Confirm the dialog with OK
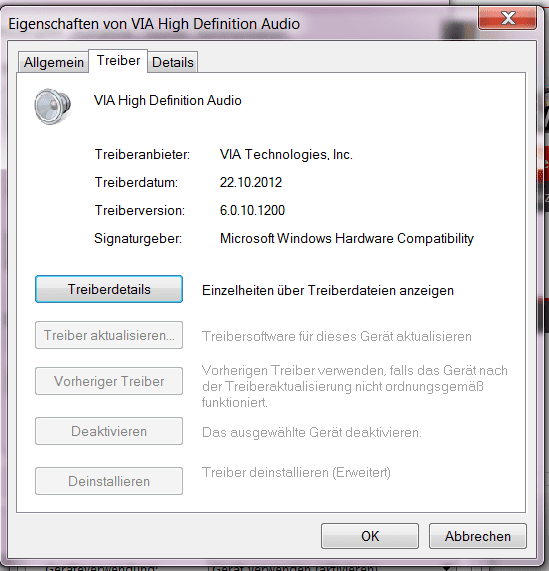The width and height of the screenshot is (549, 571). [x=370, y=536]
